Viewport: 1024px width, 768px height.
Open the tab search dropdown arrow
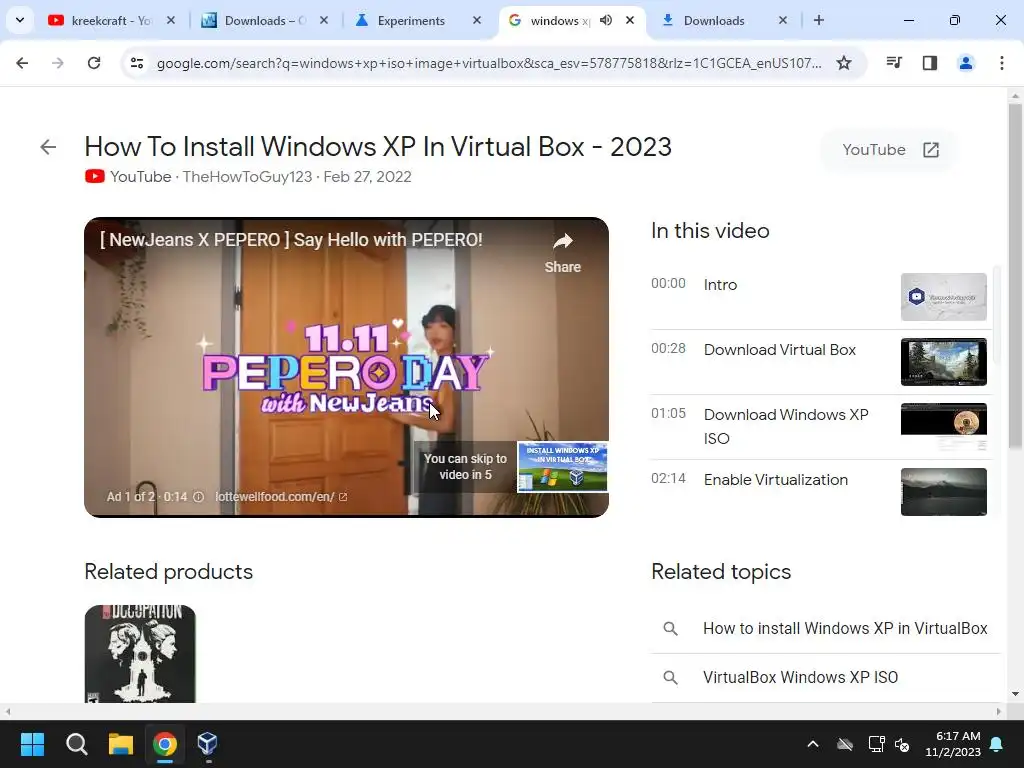20,20
